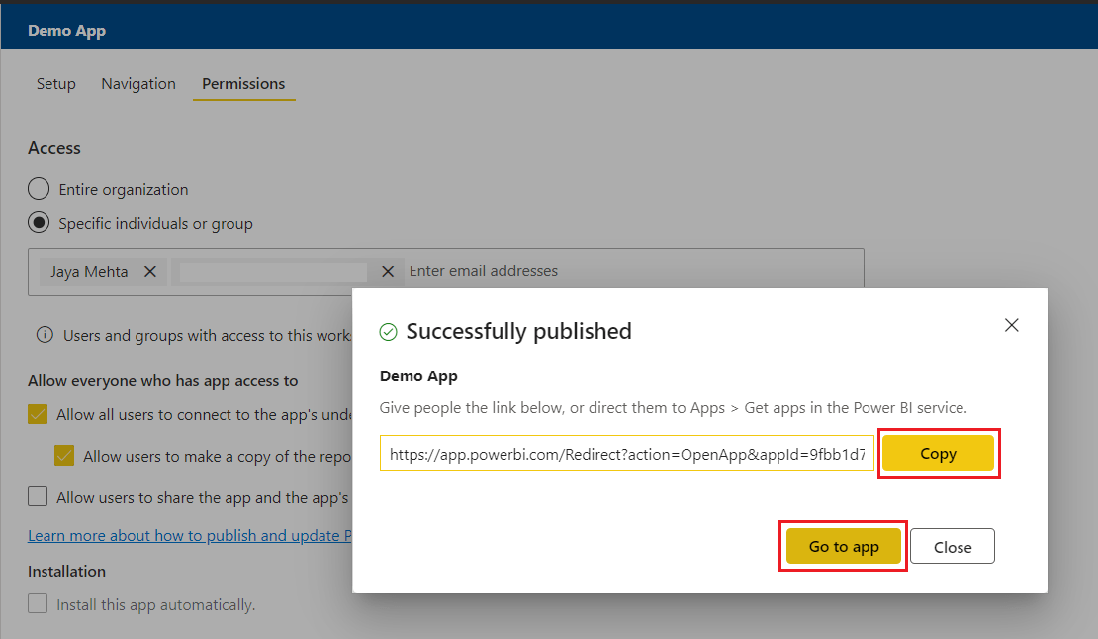This screenshot has width=1098, height=639.
Task: Click the app URL text box
Action: coord(627,454)
